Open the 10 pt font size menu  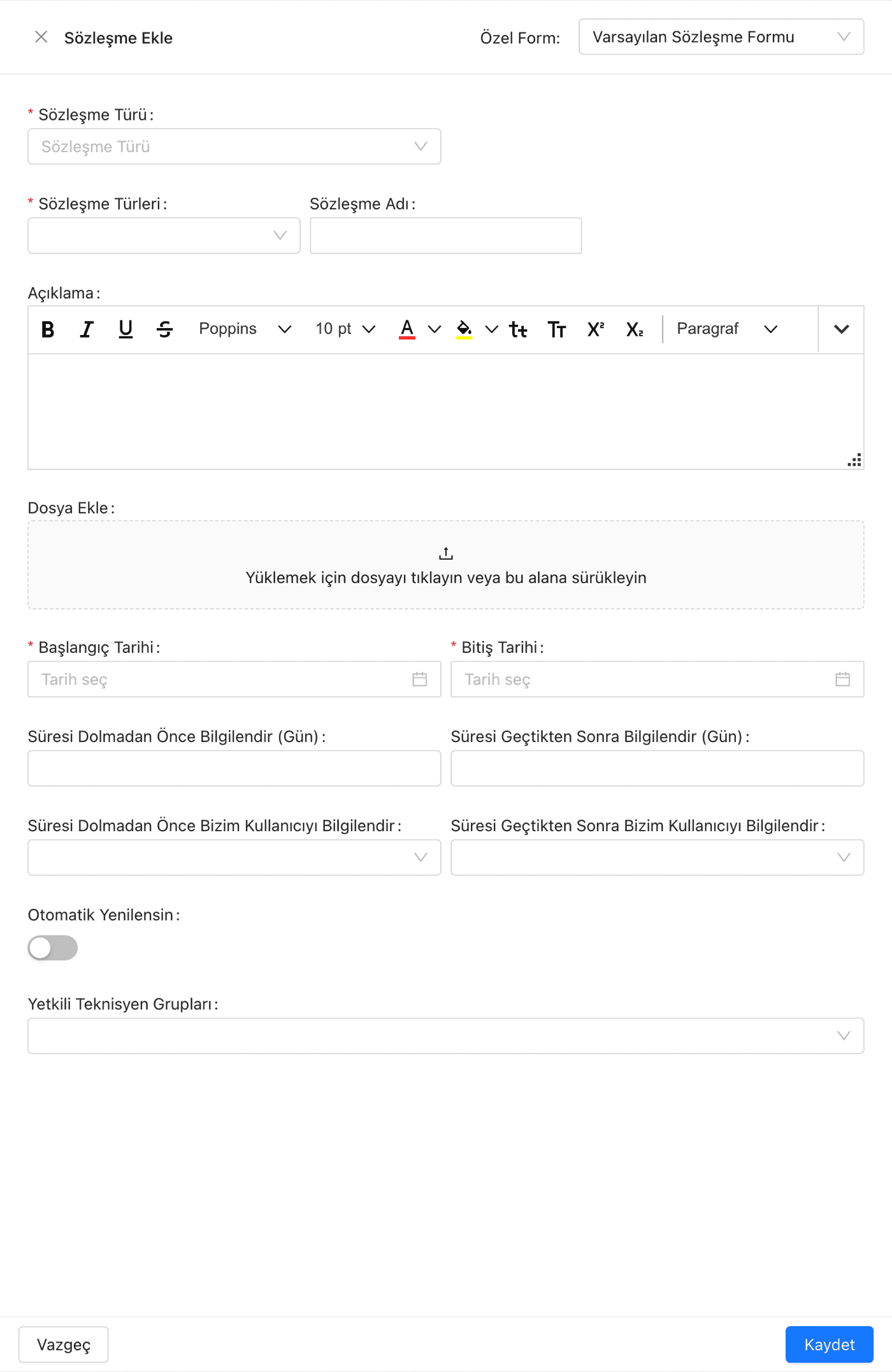pos(345,329)
